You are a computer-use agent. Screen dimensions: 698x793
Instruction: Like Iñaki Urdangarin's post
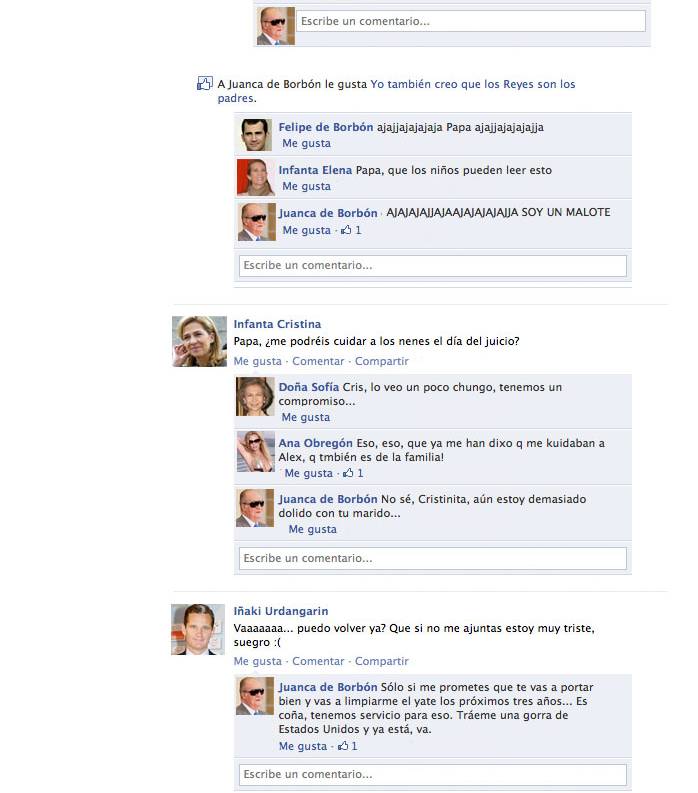[257, 661]
